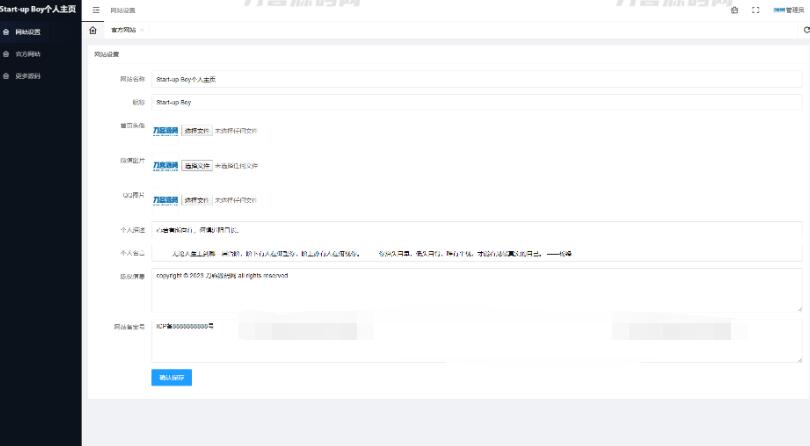Click 确认保存 submit button
Viewport: 810px width, 446px height.
click(171, 378)
